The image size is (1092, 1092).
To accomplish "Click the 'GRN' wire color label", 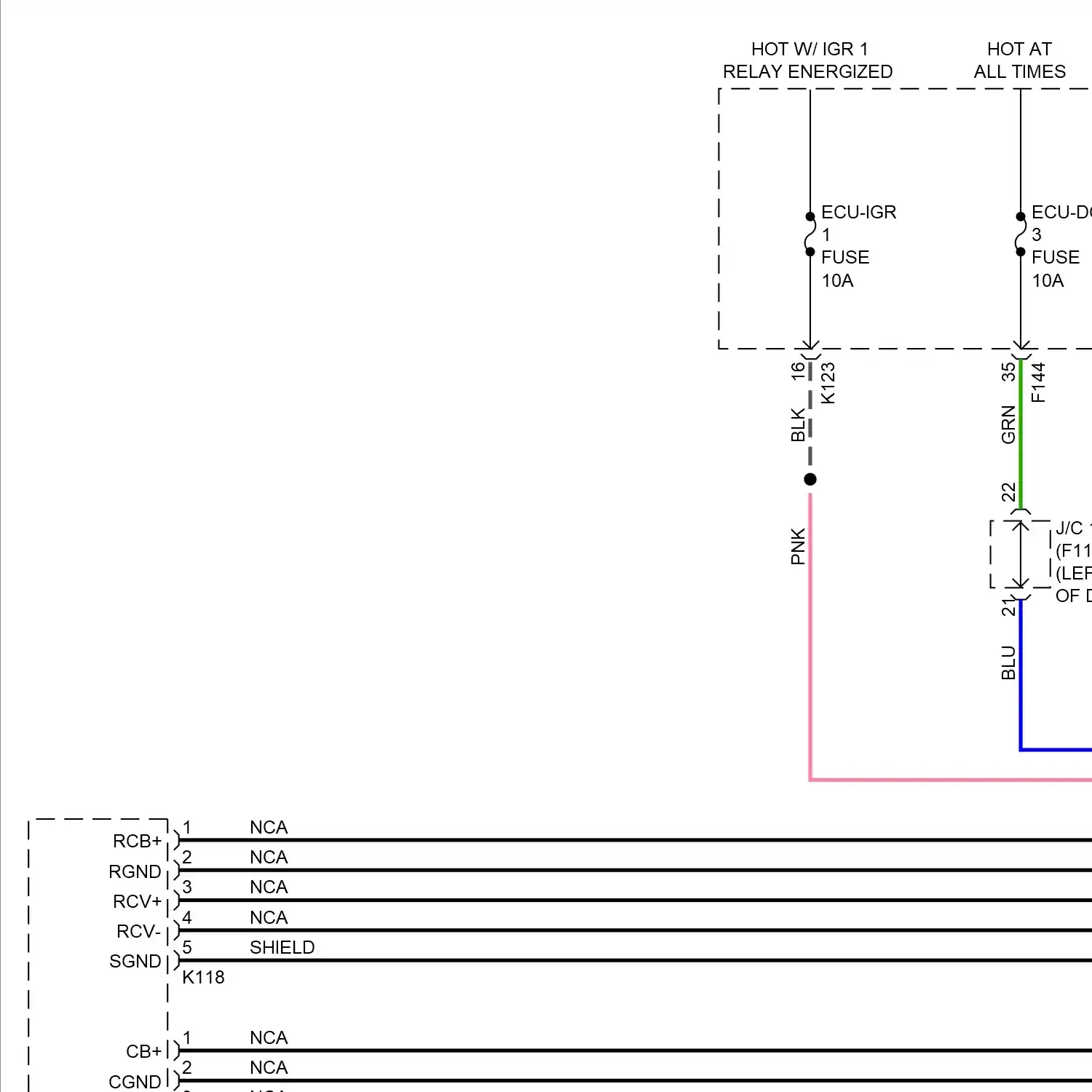I will pyautogui.click(x=1008, y=425).
